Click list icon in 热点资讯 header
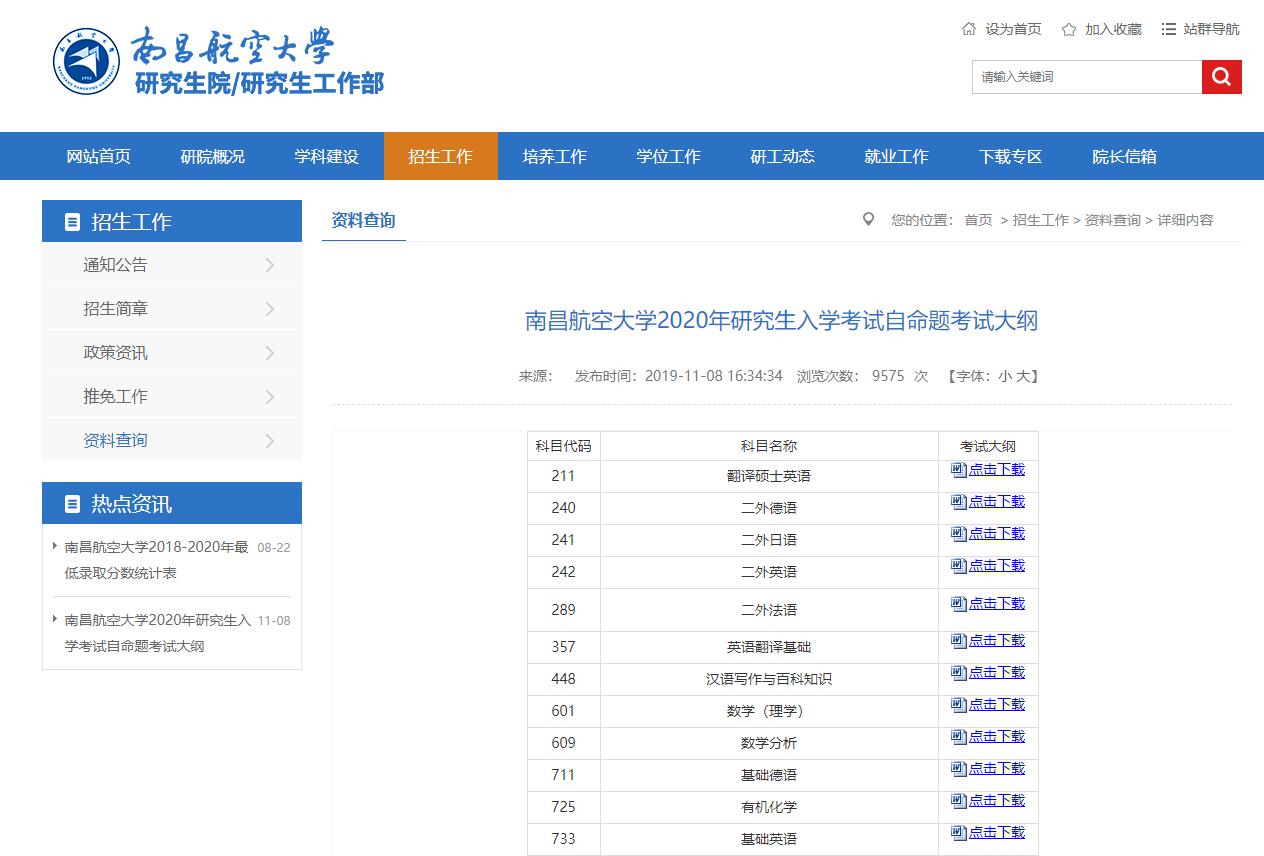 point(72,504)
